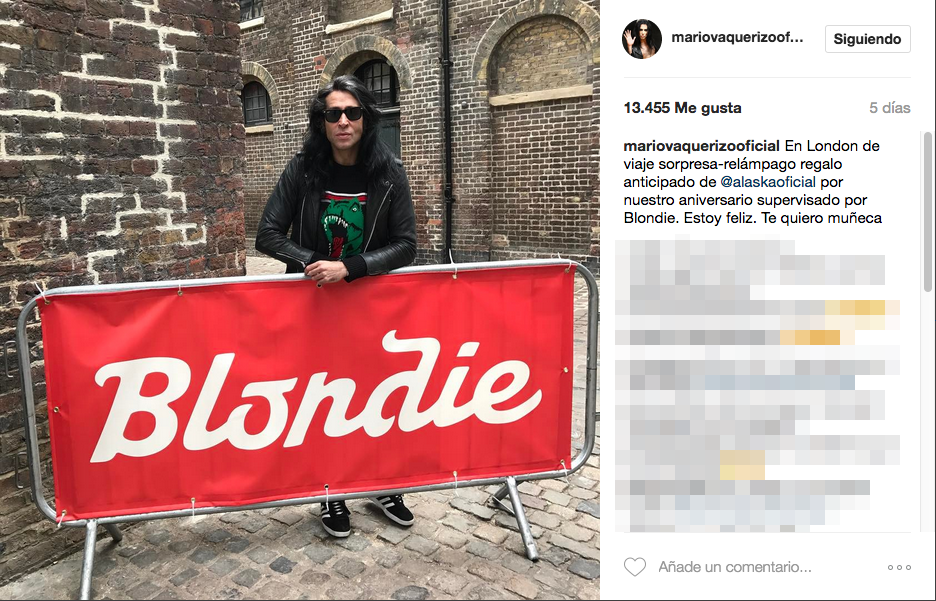The image size is (936, 601).
Task: Click the blurred comments area
Action: [x=758, y=385]
